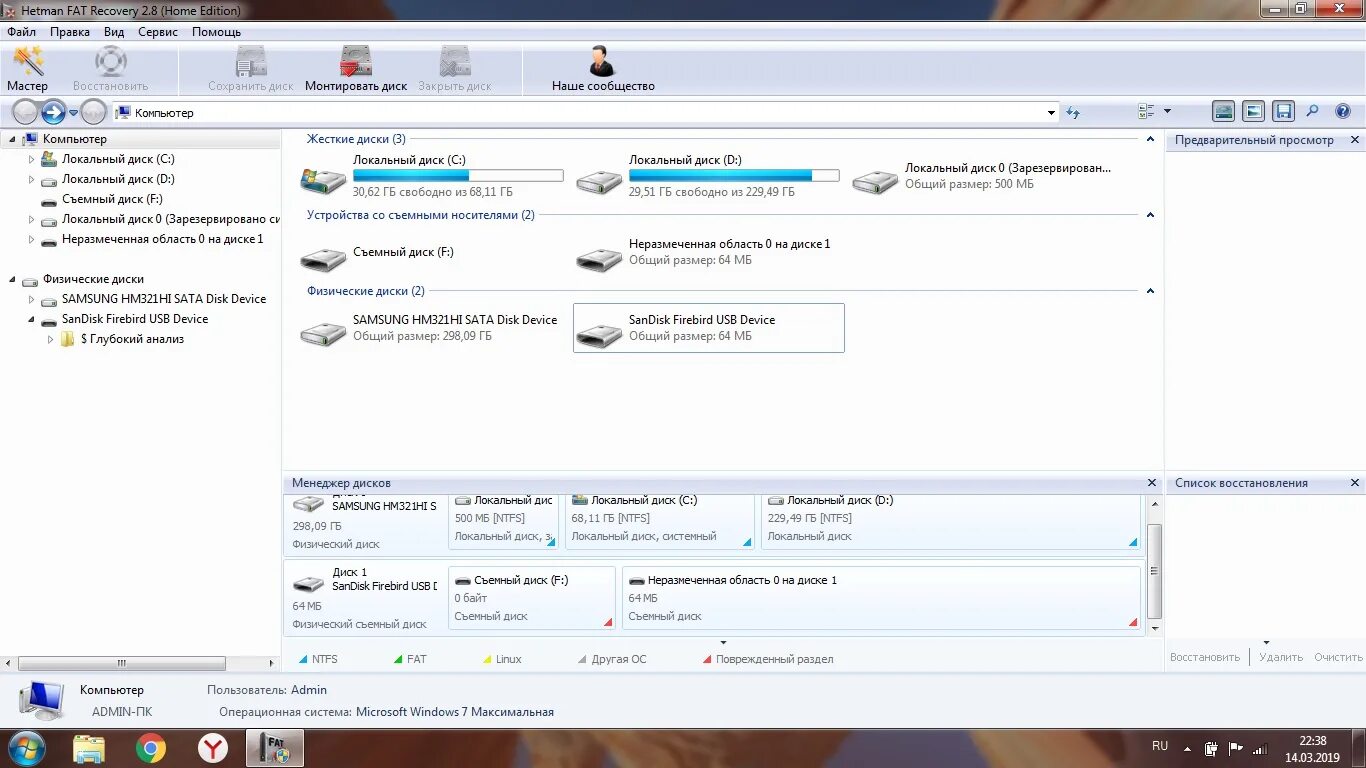
Task: Click the RU language indicator in tray
Action: coord(1160,746)
